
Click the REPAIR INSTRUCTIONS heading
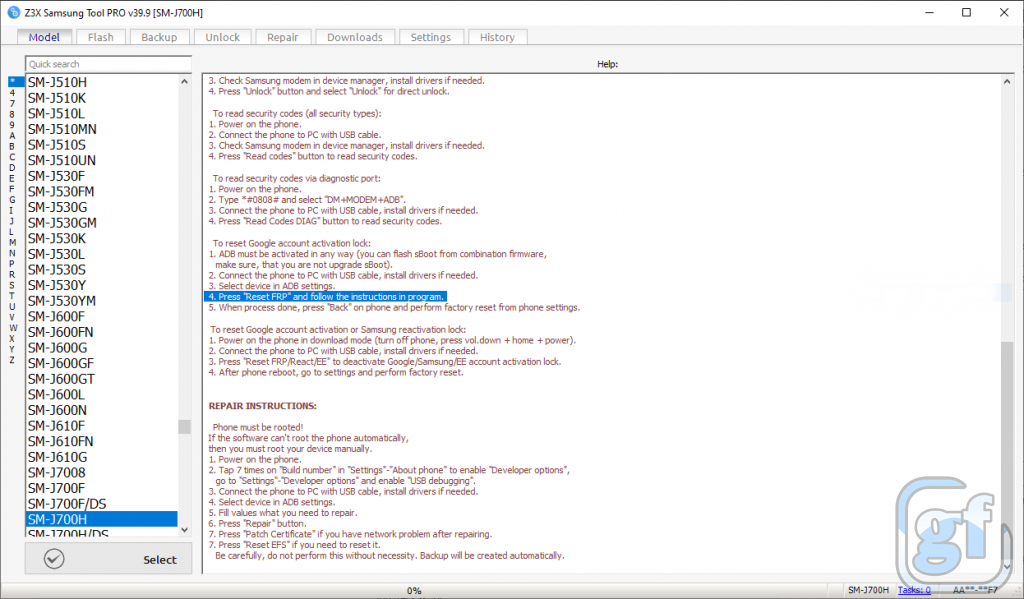262,406
